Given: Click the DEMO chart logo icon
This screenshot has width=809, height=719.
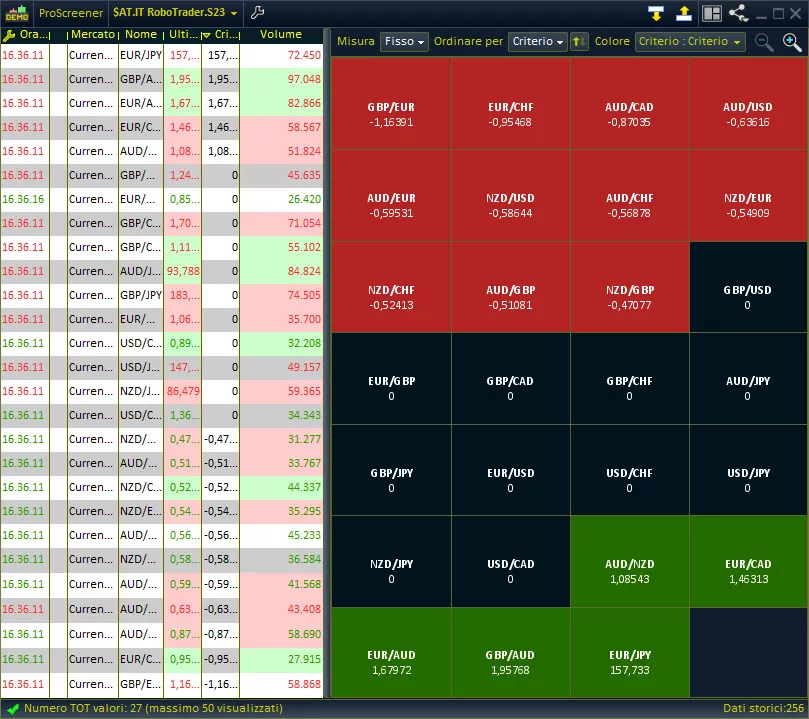Looking at the screenshot, I should pyautogui.click(x=16, y=13).
